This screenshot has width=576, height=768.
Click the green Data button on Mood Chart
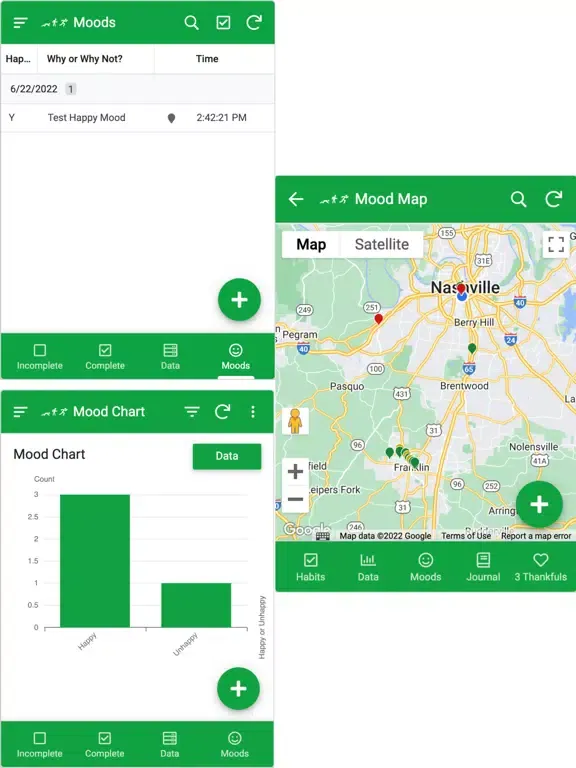point(227,456)
